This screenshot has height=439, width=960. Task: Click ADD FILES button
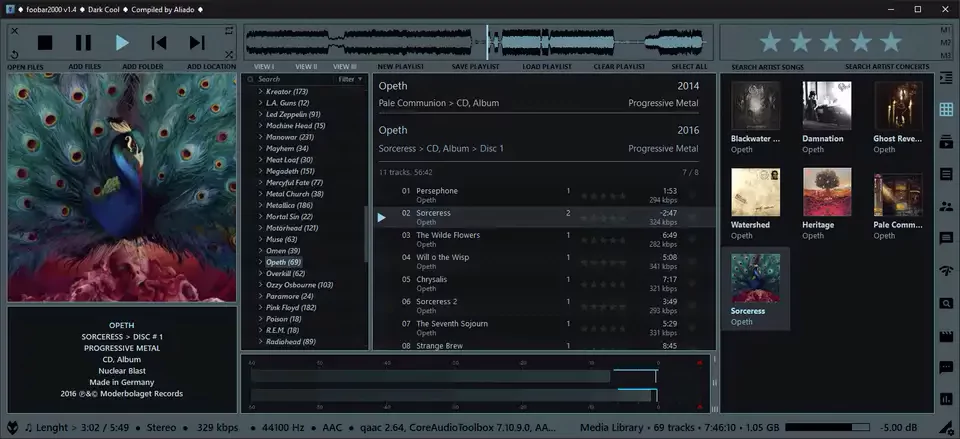[84, 67]
